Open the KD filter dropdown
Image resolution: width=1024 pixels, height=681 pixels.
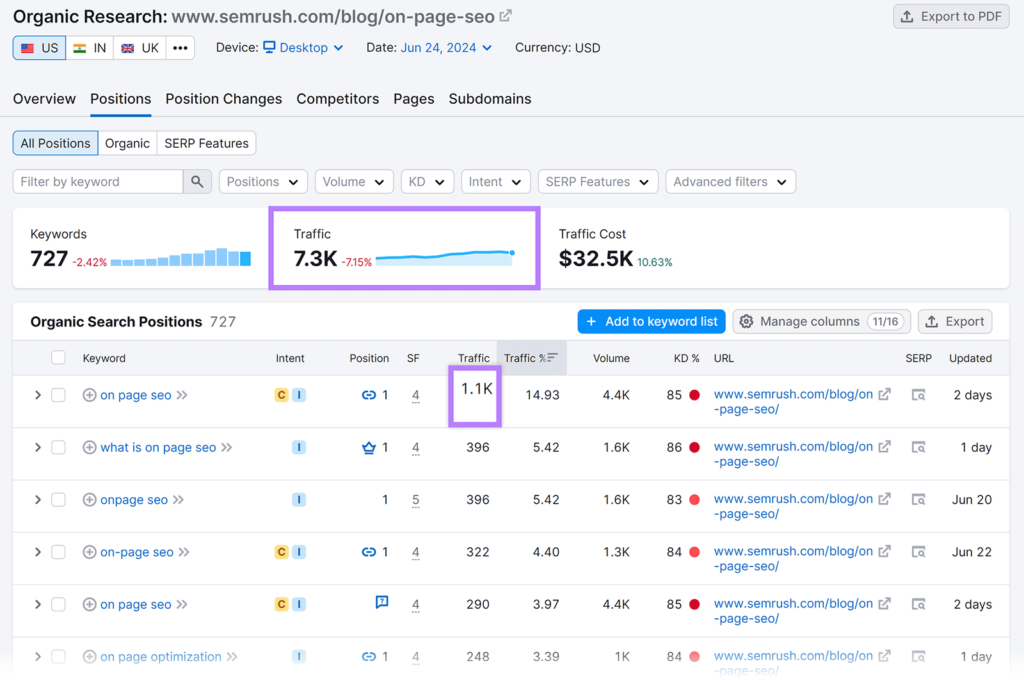click(427, 182)
